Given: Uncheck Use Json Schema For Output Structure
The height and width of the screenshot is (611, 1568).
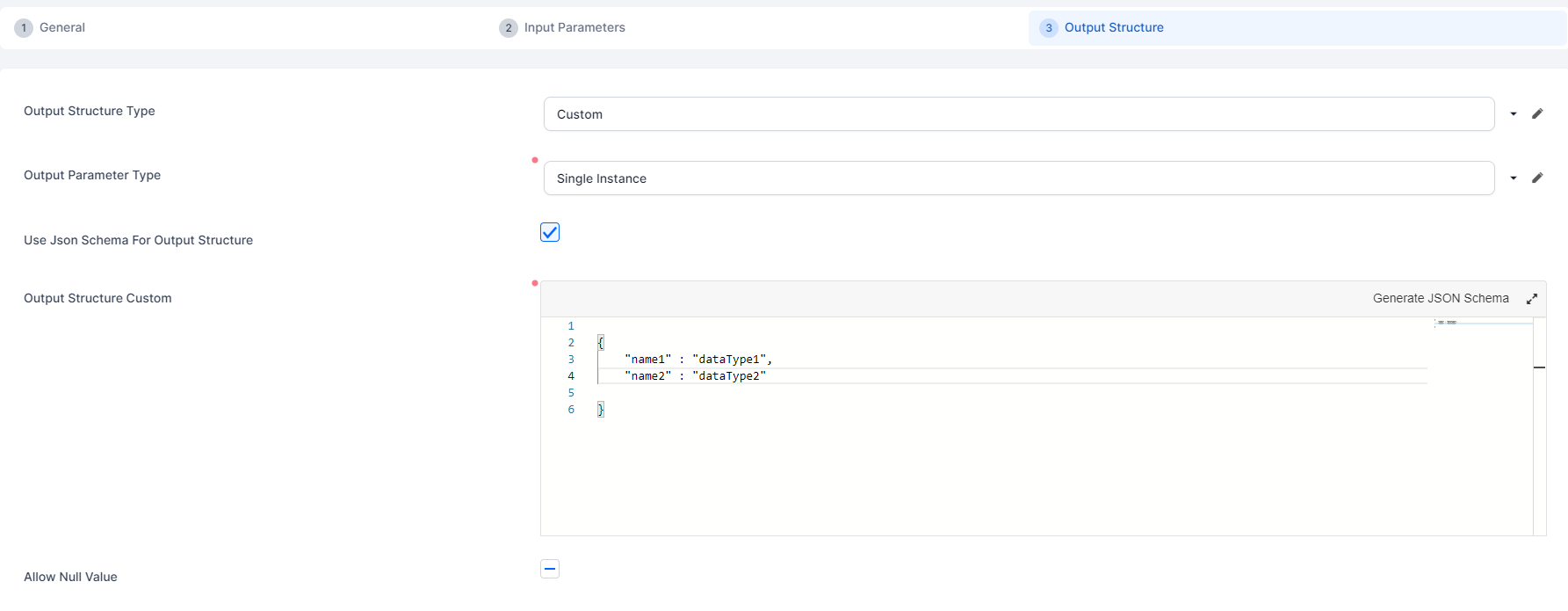Looking at the screenshot, I should (550, 232).
